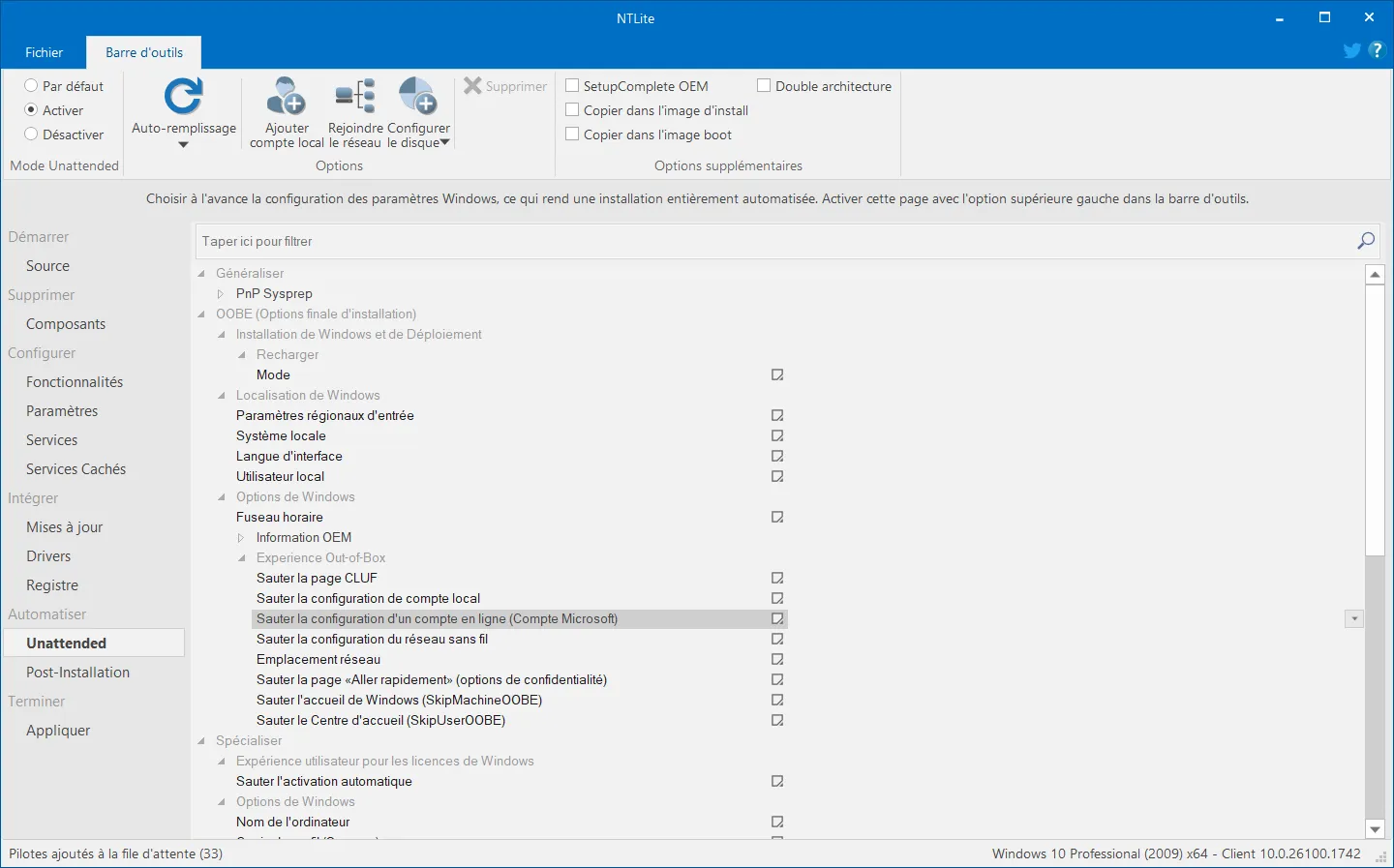Click edit icon for SkipMachineOOBE row
This screenshot has height=868, width=1394.
pyautogui.click(x=777, y=700)
